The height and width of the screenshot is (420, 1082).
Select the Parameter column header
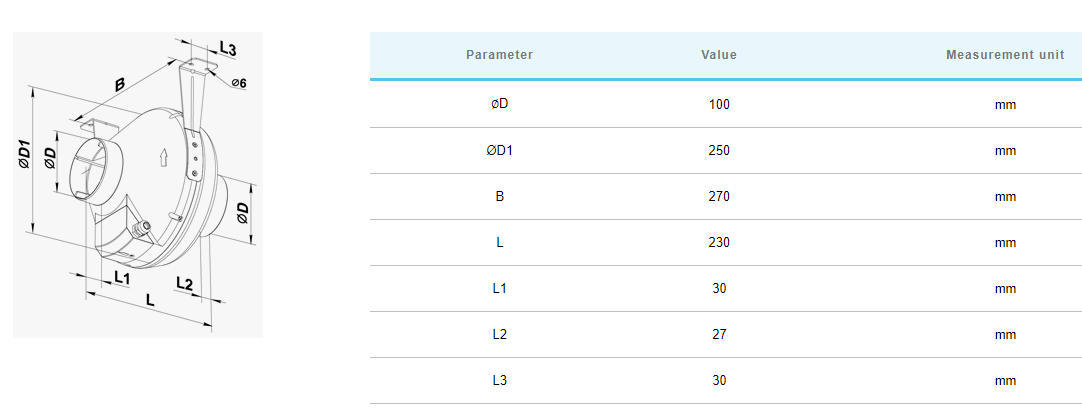point(500,55)
